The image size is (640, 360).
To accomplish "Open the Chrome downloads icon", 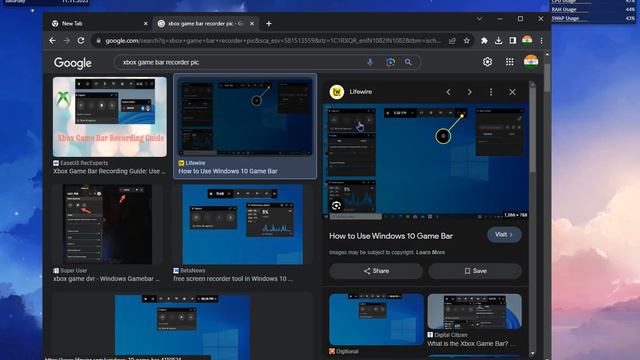I will tap(498, 40).
